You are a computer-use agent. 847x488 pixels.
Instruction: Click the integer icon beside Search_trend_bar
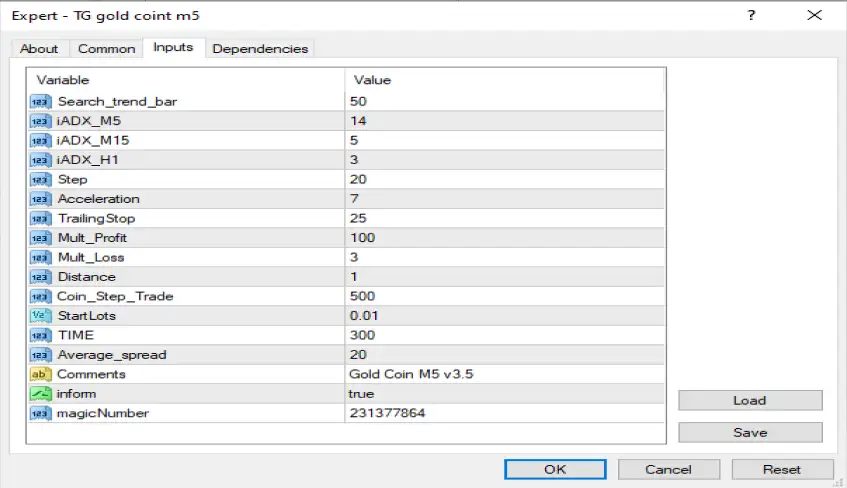(41, 101)
